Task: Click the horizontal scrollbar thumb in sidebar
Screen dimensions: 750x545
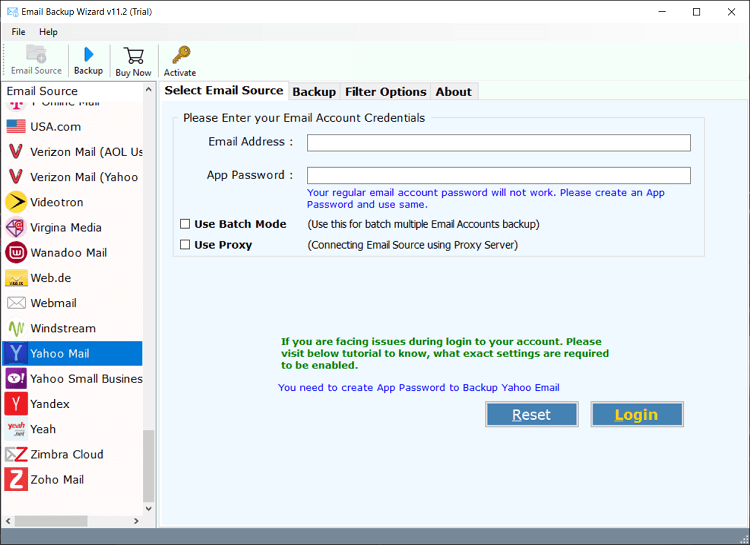Action: point(51,521)
